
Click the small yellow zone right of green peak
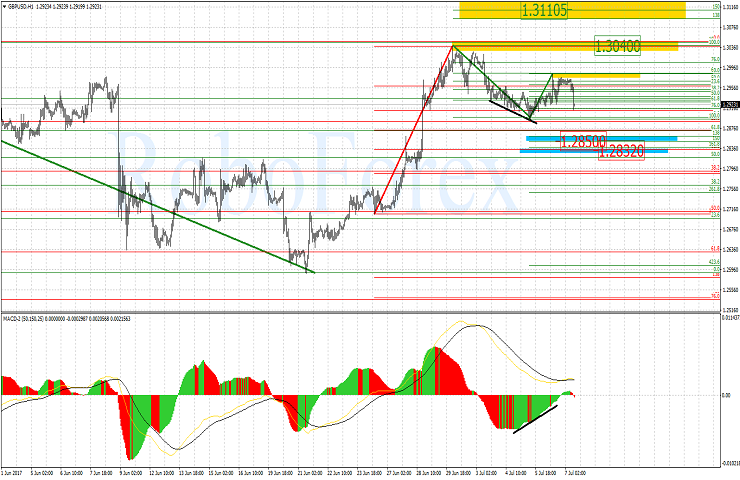click(x=608, y=75)
